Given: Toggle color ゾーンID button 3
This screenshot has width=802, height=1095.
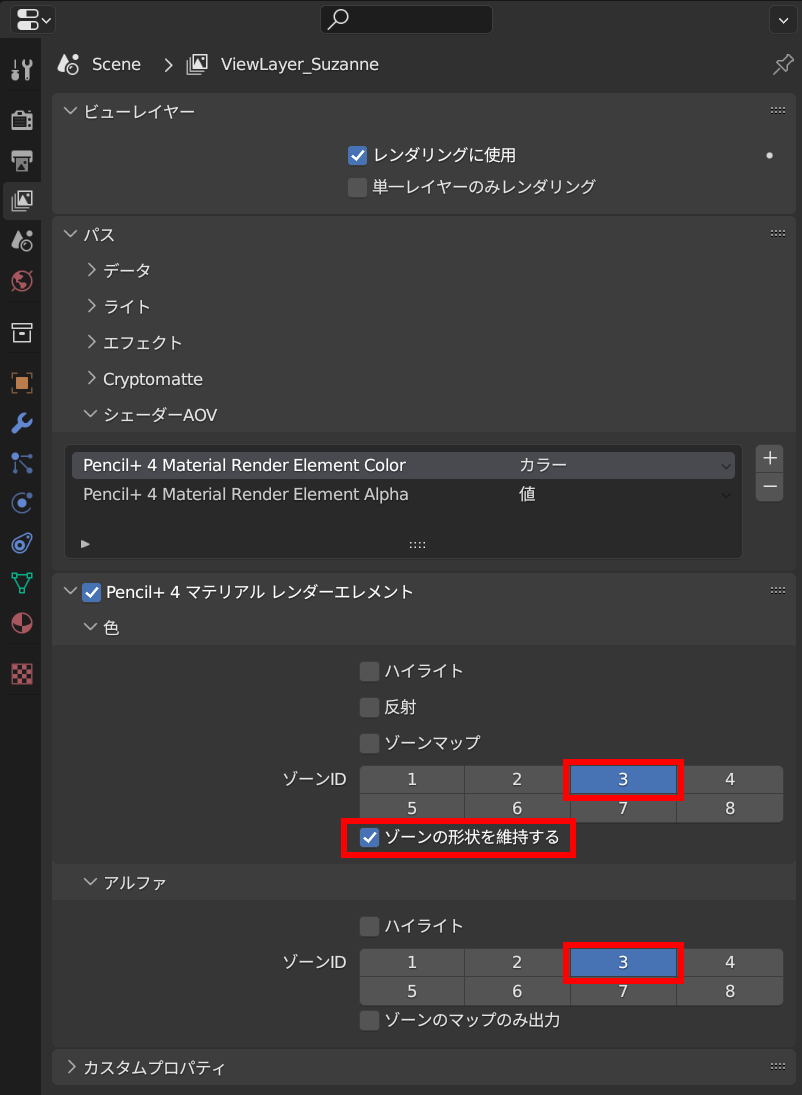Looking at the screenshot, I should click(623, 780).
